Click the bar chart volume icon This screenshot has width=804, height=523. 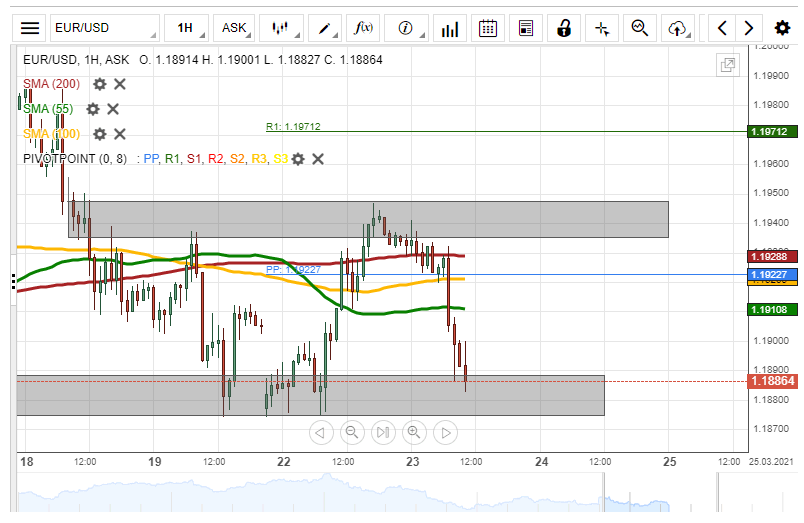click(x=450, y=28)
